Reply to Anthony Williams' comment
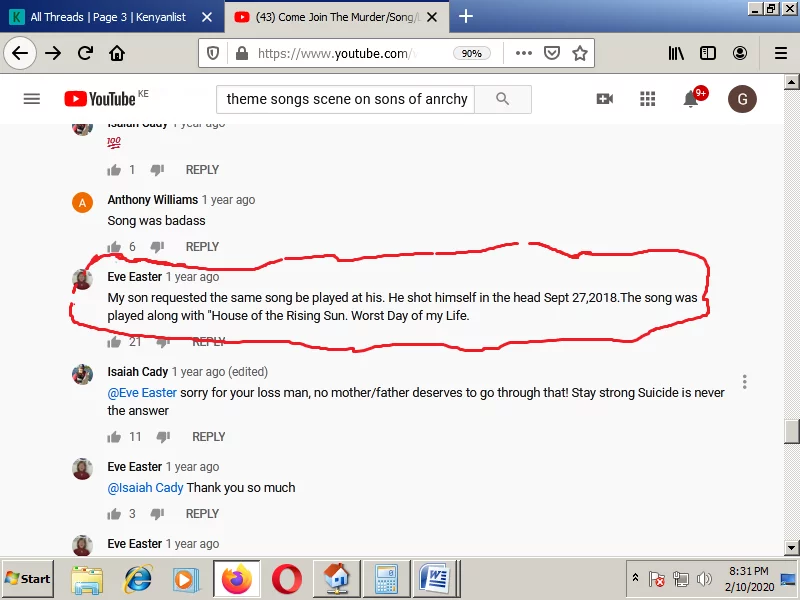 click(x=202, y=247)
